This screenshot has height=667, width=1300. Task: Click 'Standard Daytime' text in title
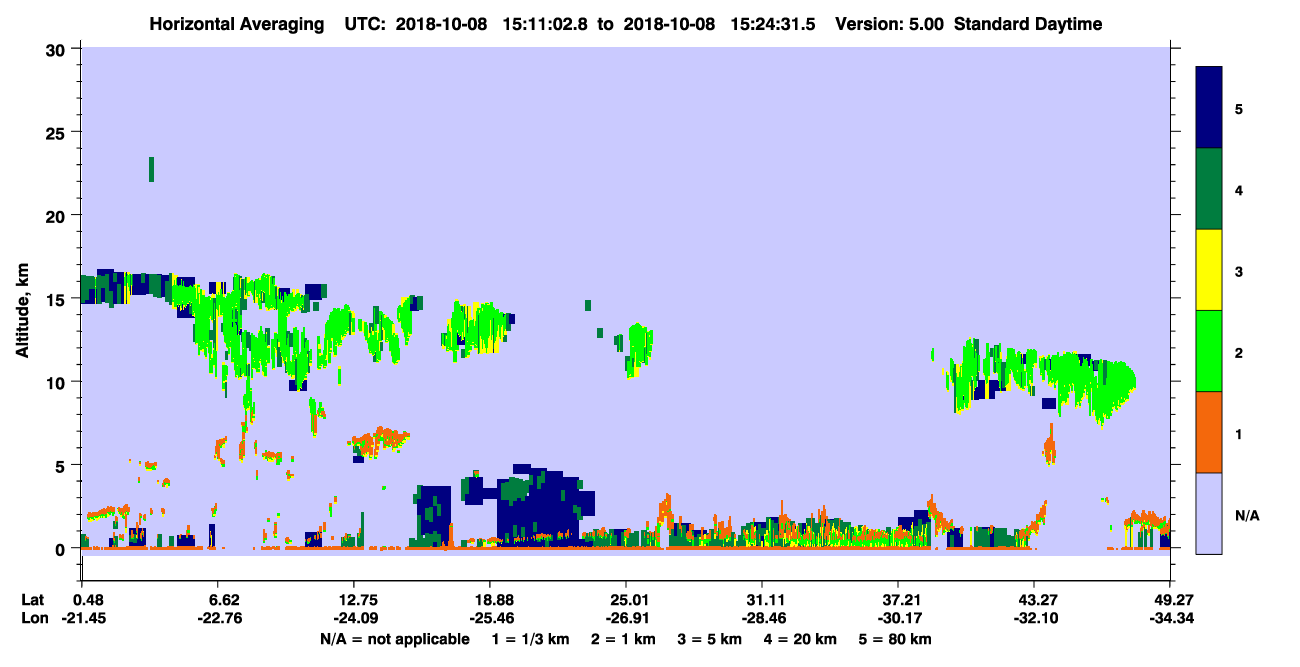[1028, 24]
